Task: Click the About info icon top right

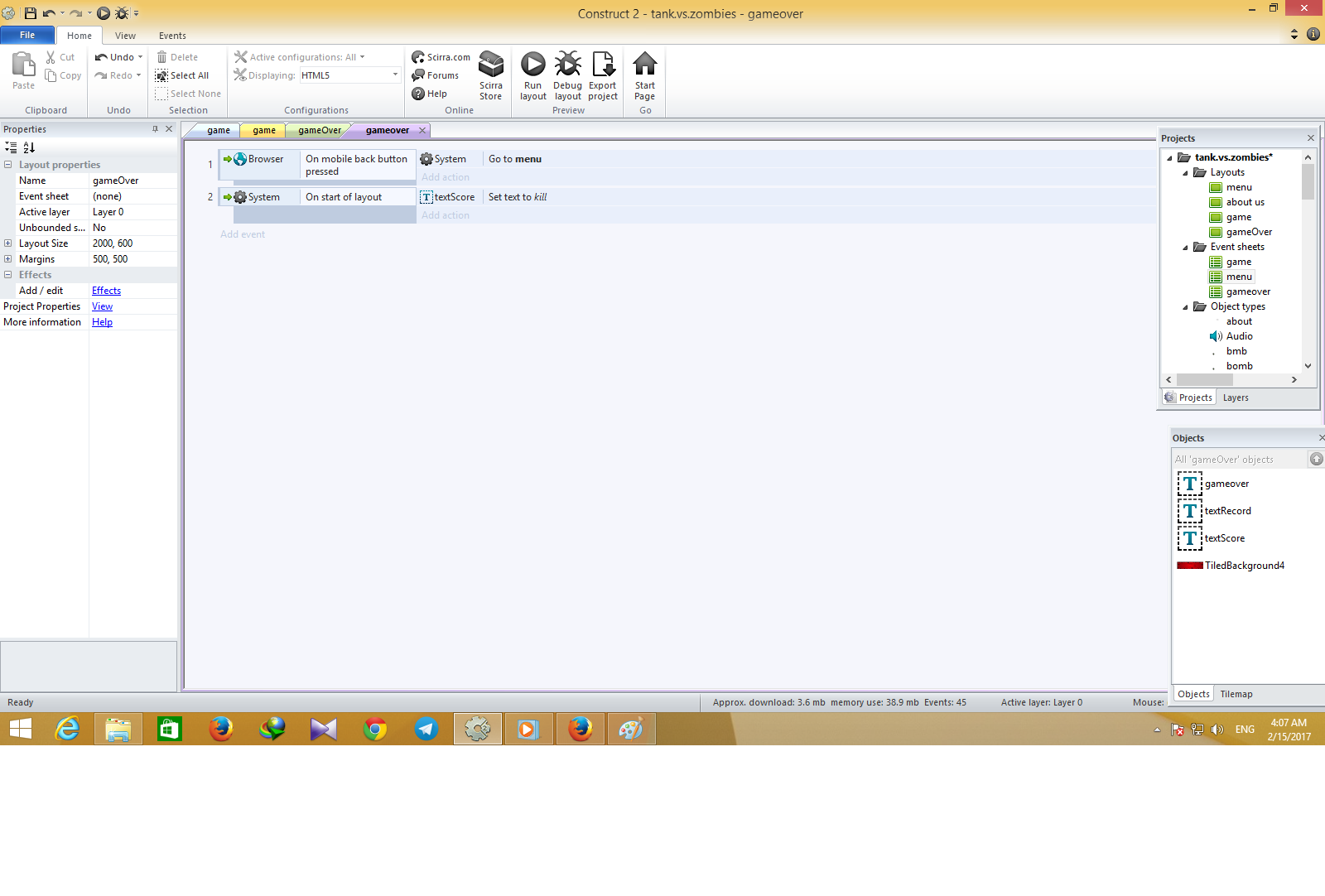Action: [1313, 34]
